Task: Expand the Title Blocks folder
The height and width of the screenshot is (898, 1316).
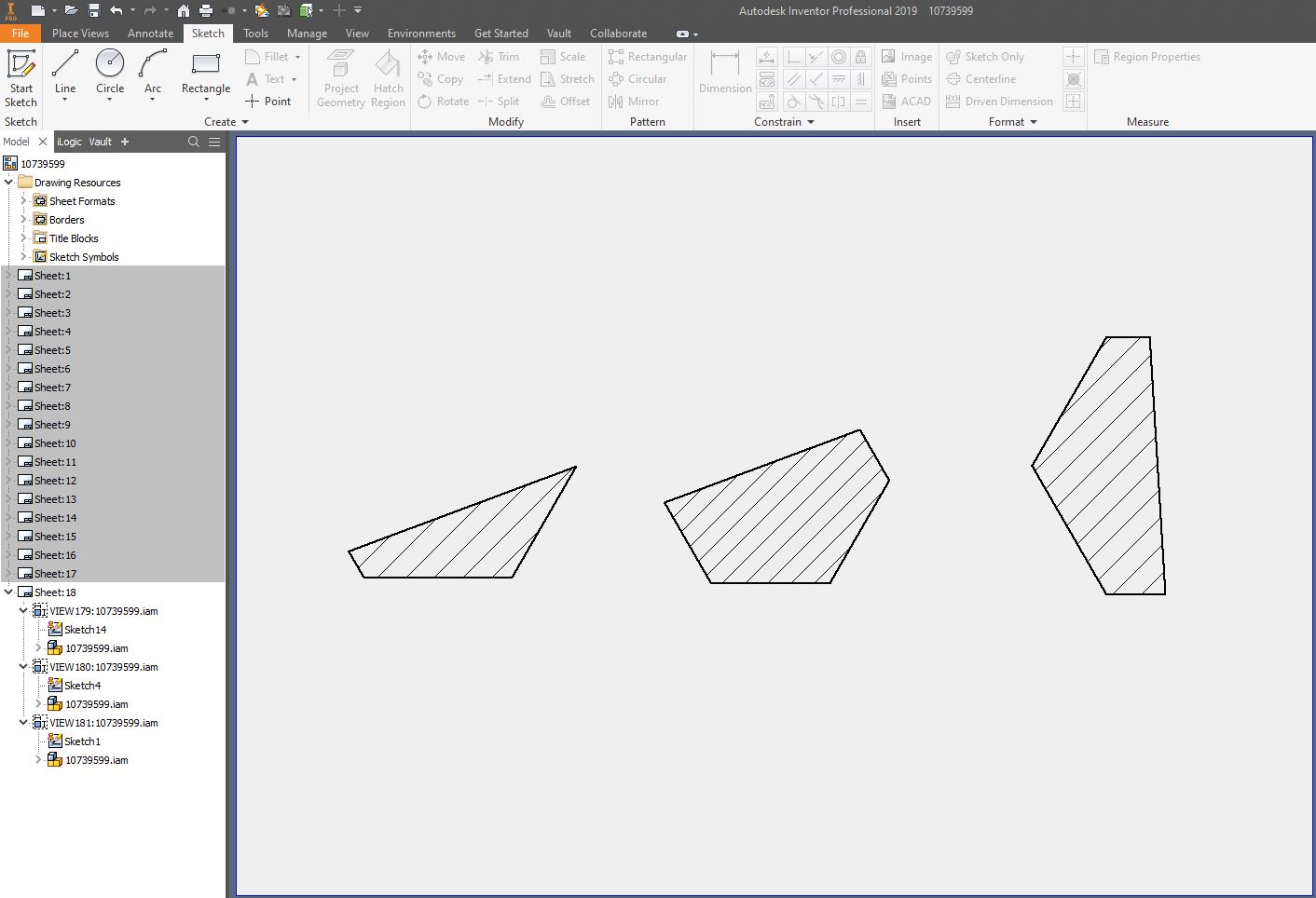Action: [x=23, y=238]
